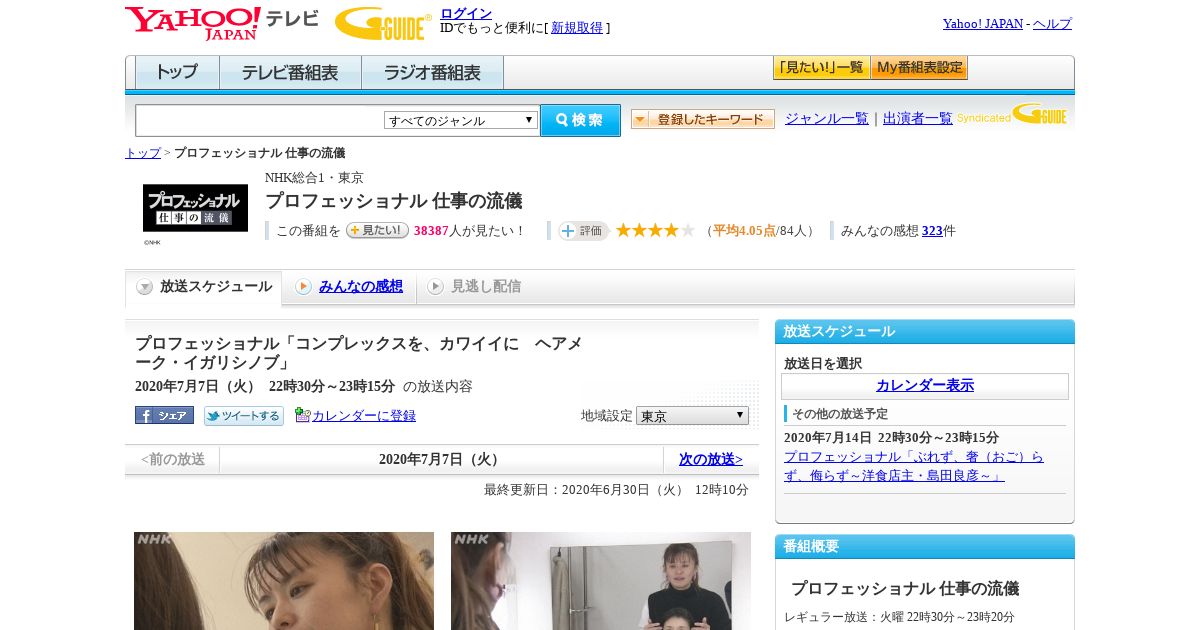Click the 評価 plus button
Image resolution: width=1200 pixels, height=630 pixels.
(583, 231)
